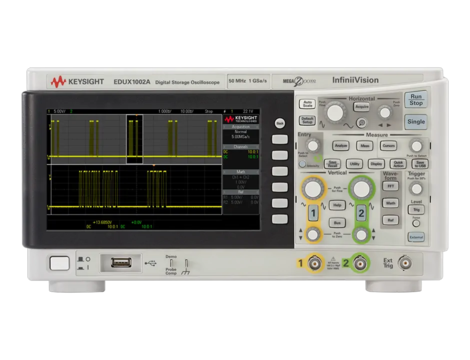Open the Utility menu key
470x360 pixels.
[354, 164]
